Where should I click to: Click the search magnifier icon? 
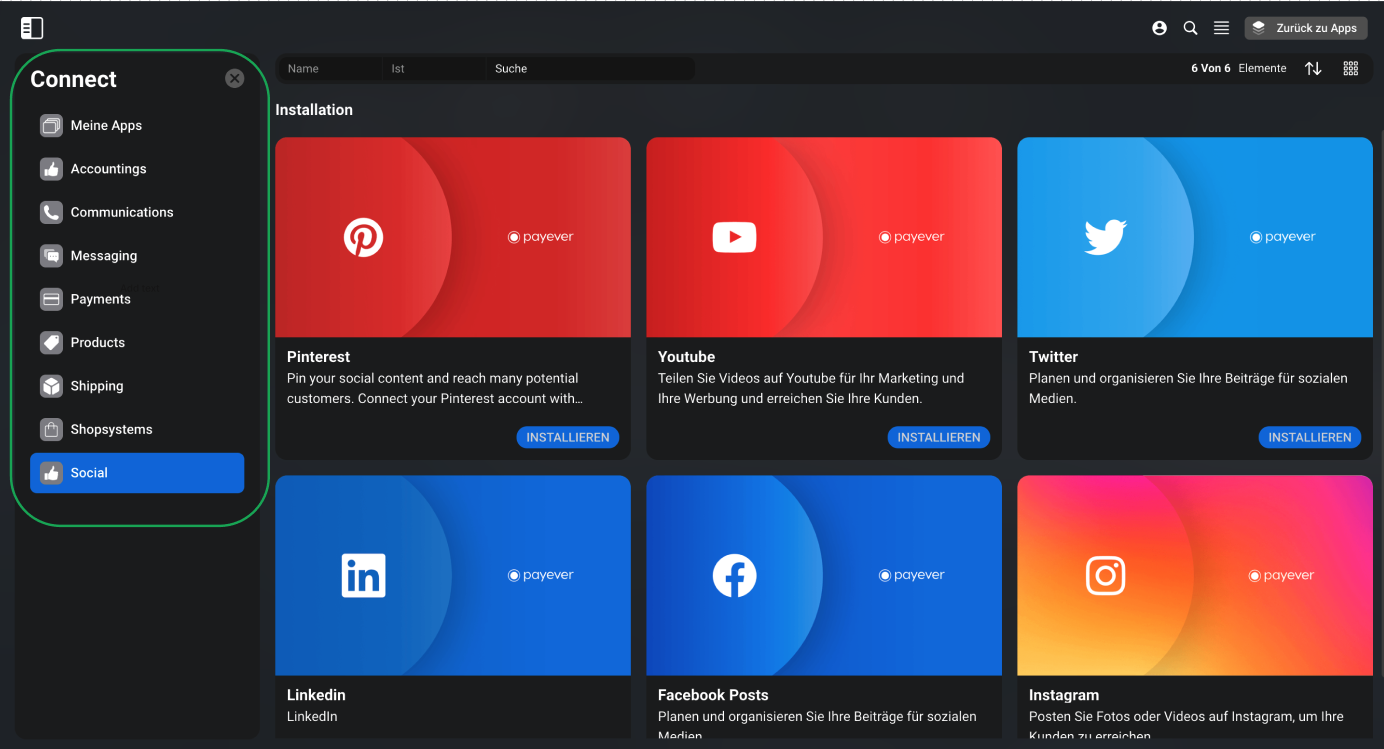(x=1191, y=28)
